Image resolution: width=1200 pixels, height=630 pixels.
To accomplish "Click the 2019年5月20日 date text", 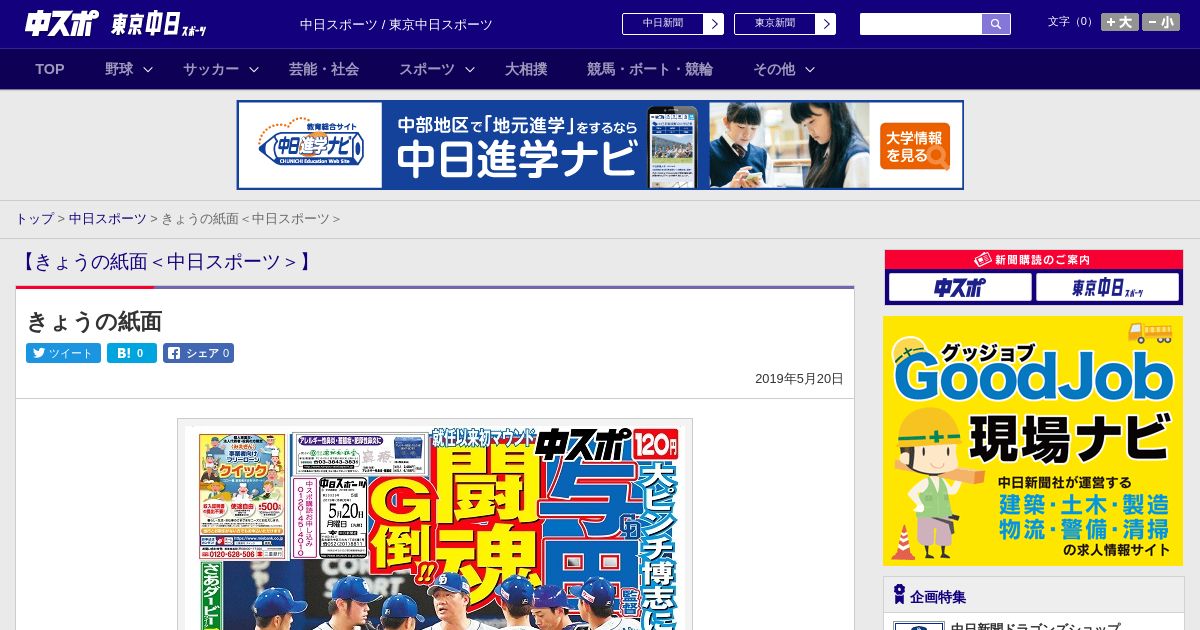I will tap(799, 379).
